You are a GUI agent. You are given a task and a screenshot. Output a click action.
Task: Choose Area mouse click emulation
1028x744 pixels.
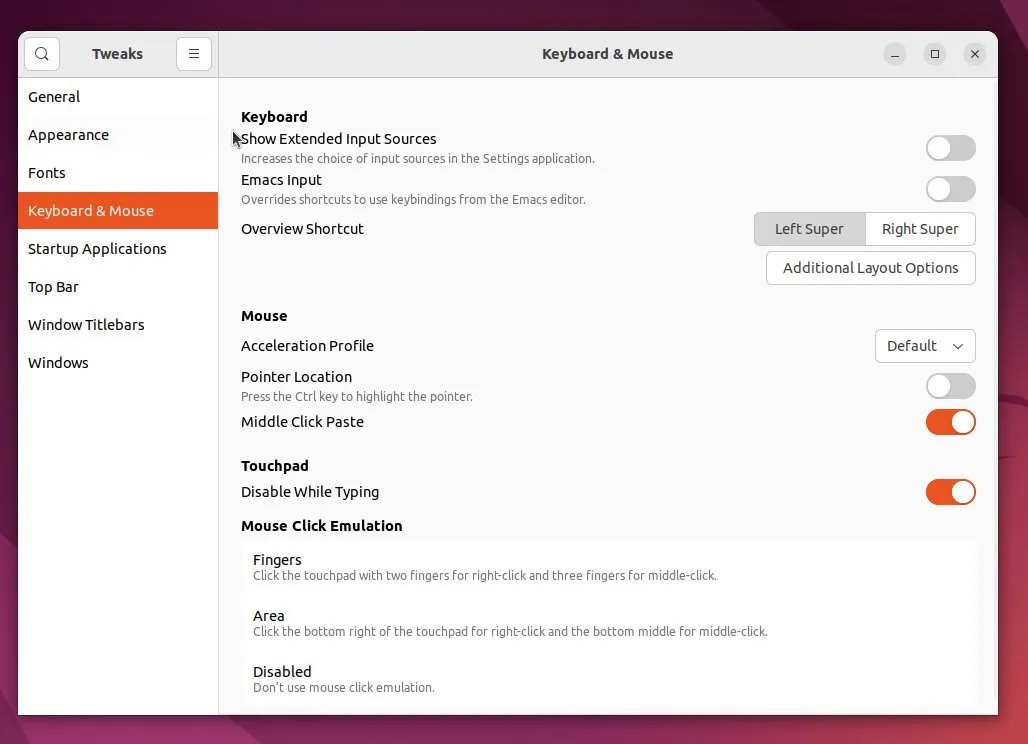point(608,622)
